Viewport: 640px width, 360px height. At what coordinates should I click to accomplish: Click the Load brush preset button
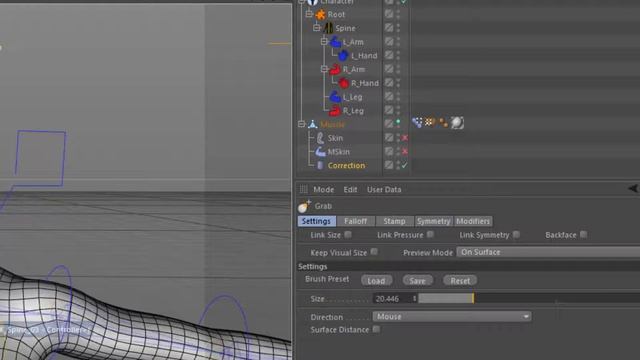(x=376, y=280)
